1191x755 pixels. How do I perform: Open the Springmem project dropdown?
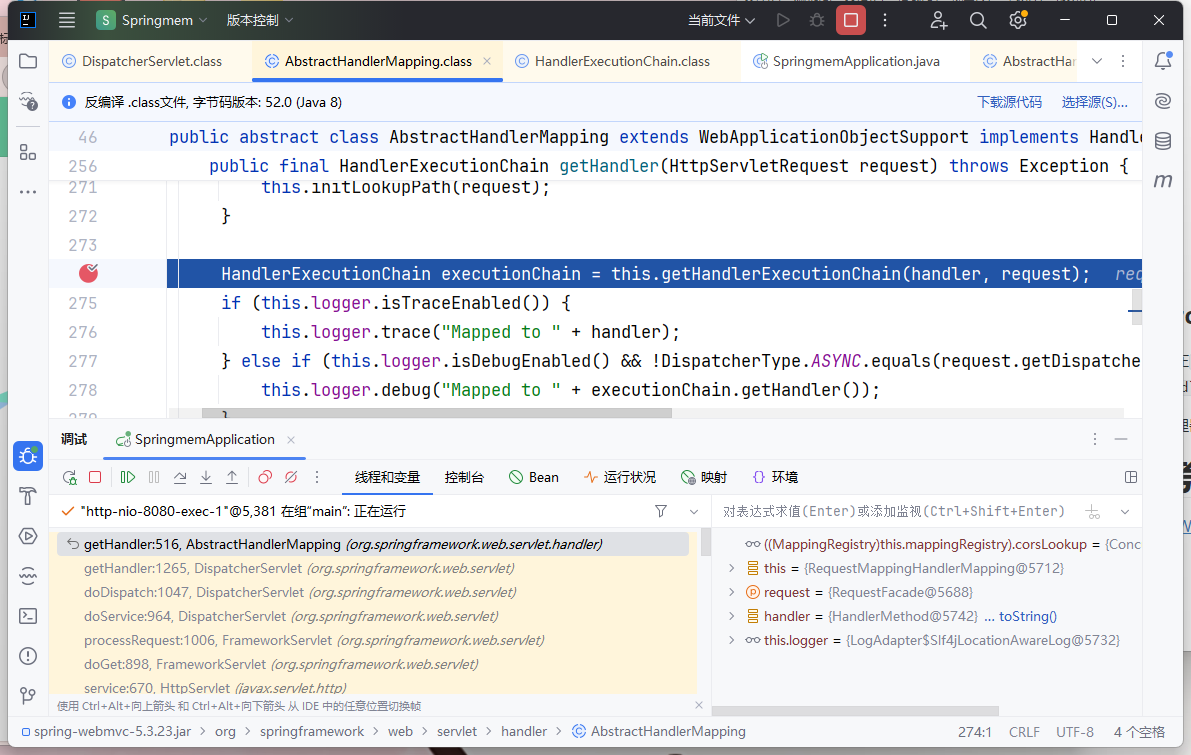tap(153, 20)
